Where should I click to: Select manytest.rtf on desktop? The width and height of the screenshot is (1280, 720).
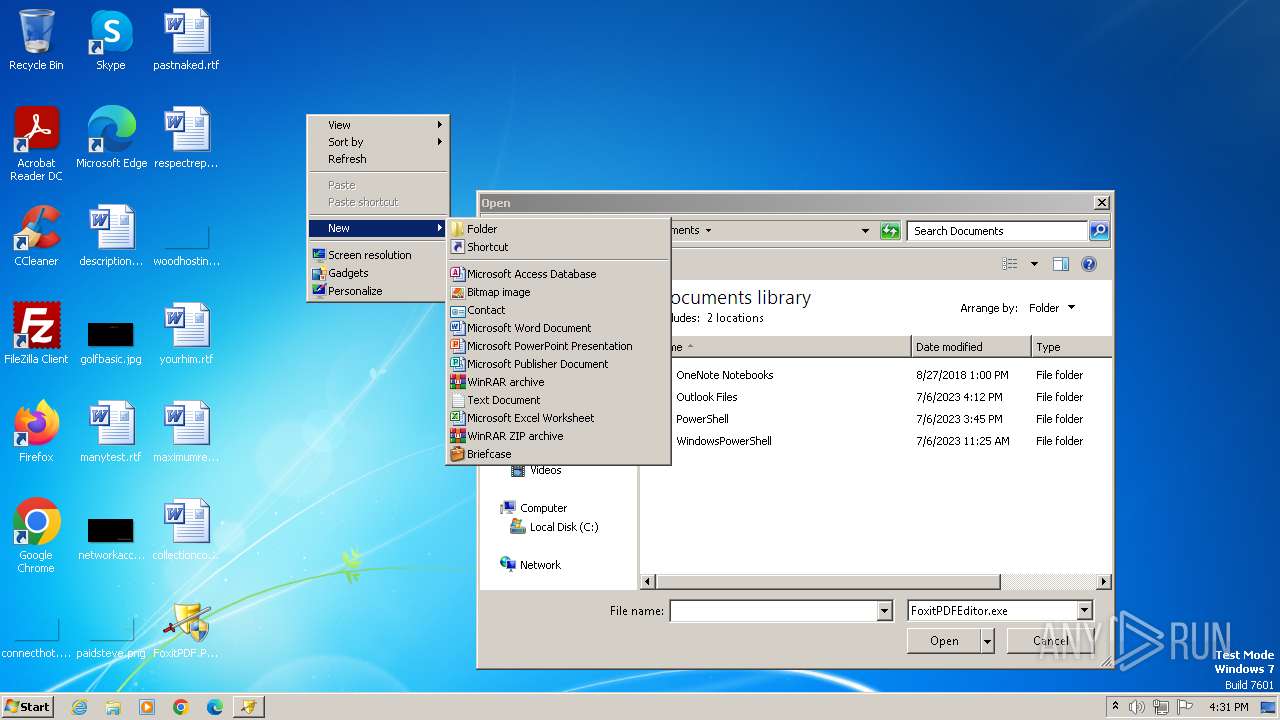point(111,432)
